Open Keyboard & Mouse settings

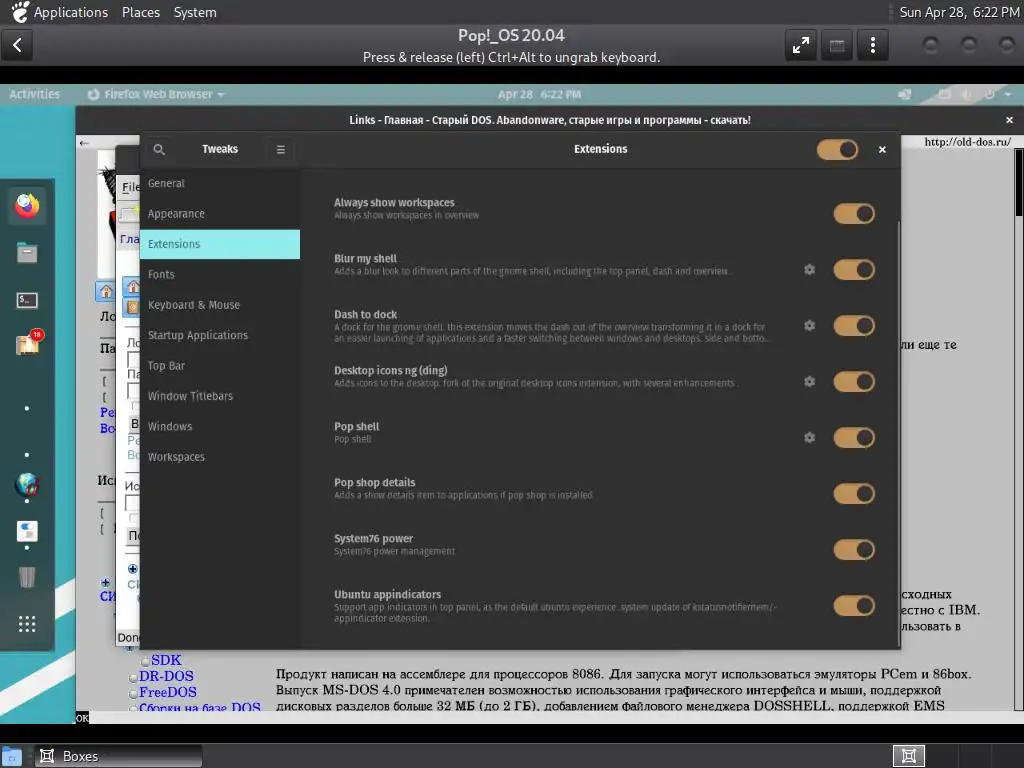click(x=220, y=305)
